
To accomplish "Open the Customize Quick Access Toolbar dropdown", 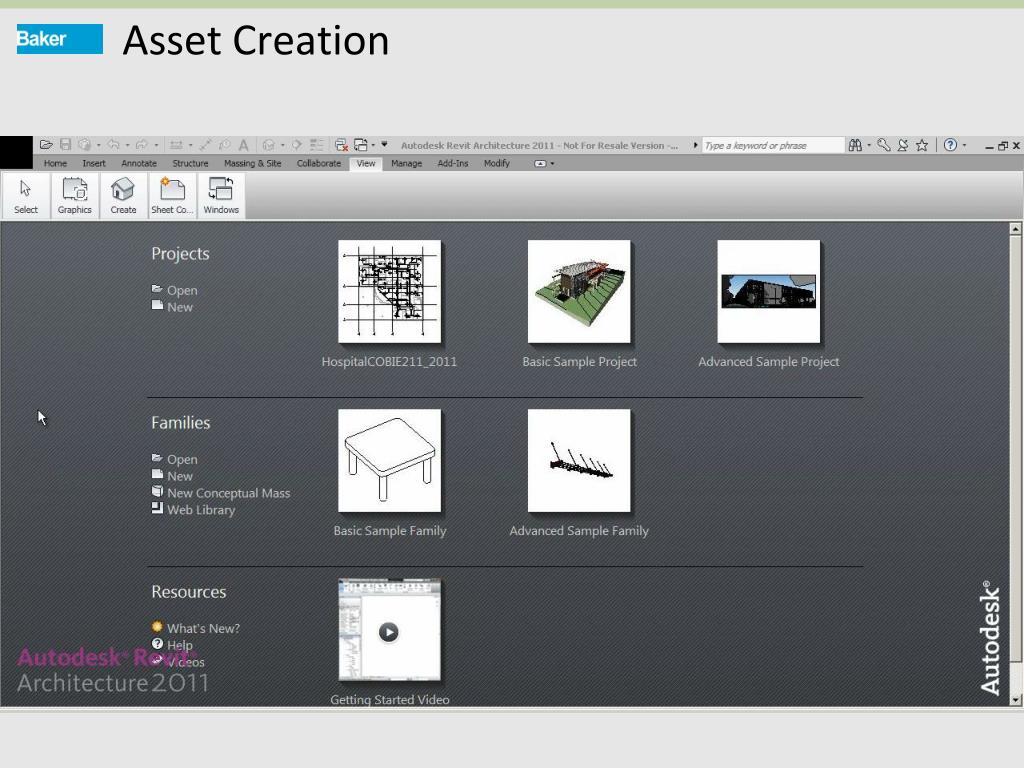I will [384, 144].
